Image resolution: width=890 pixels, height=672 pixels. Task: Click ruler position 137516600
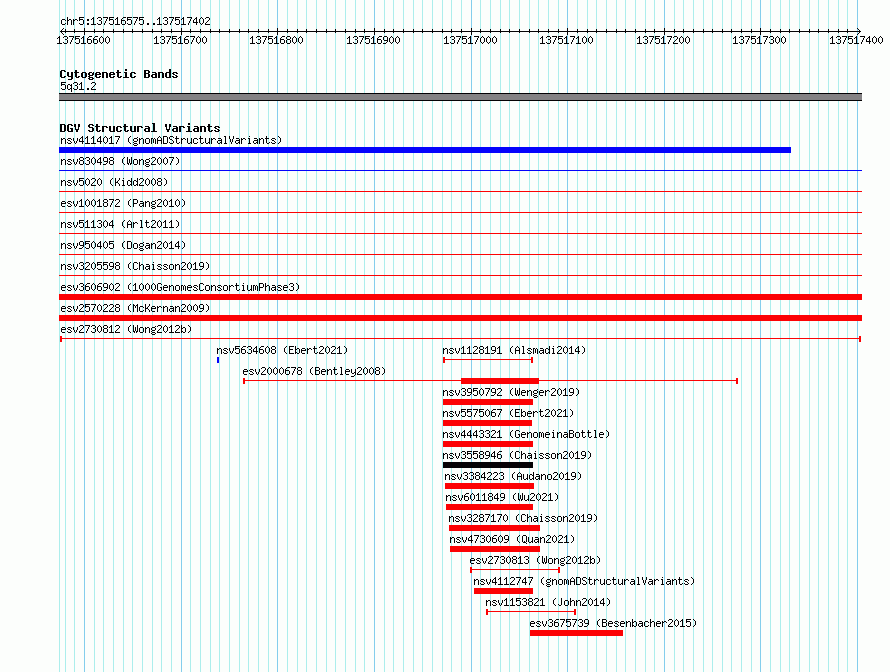click(x=83, y=40)
